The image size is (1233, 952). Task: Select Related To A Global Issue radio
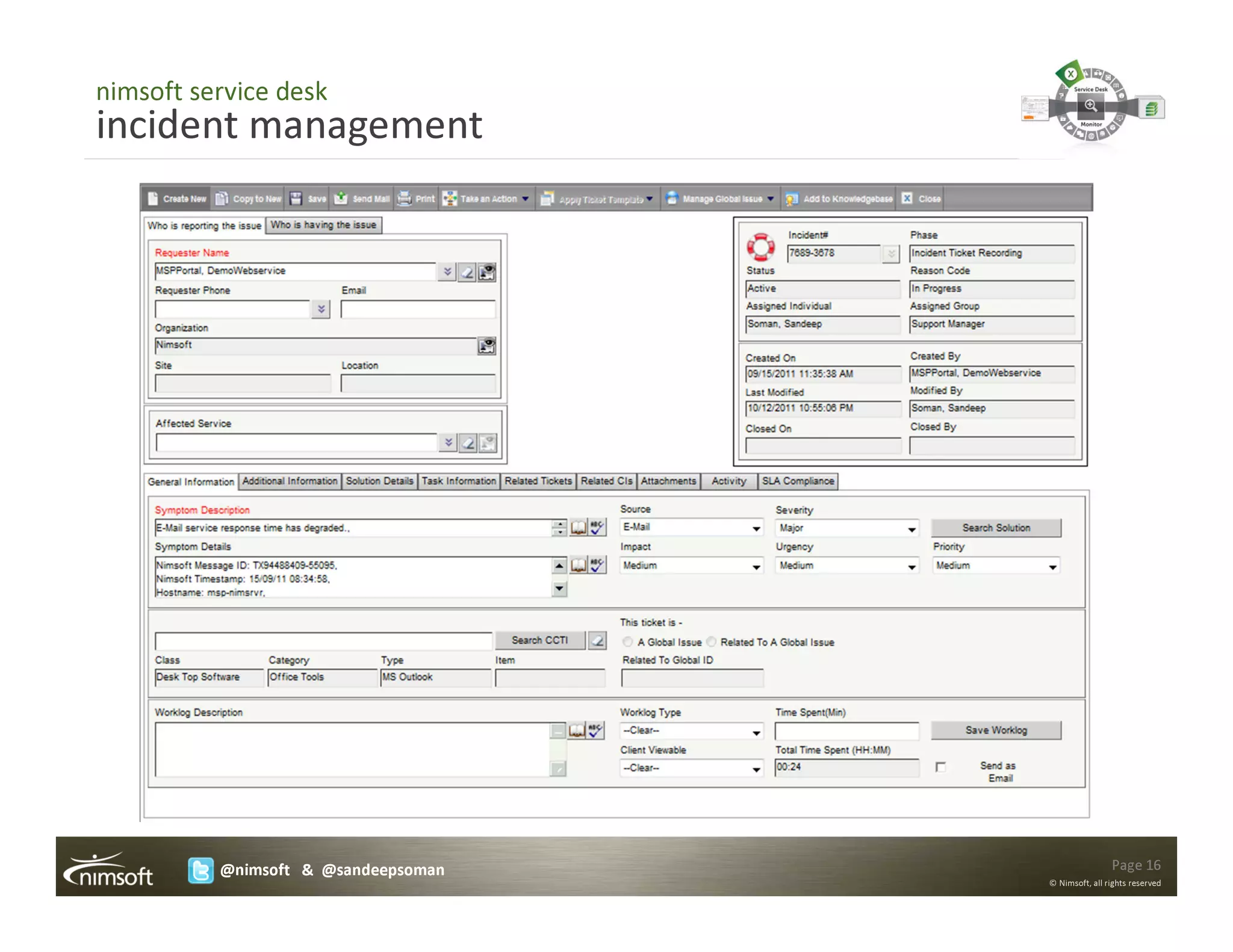point(712,642)
